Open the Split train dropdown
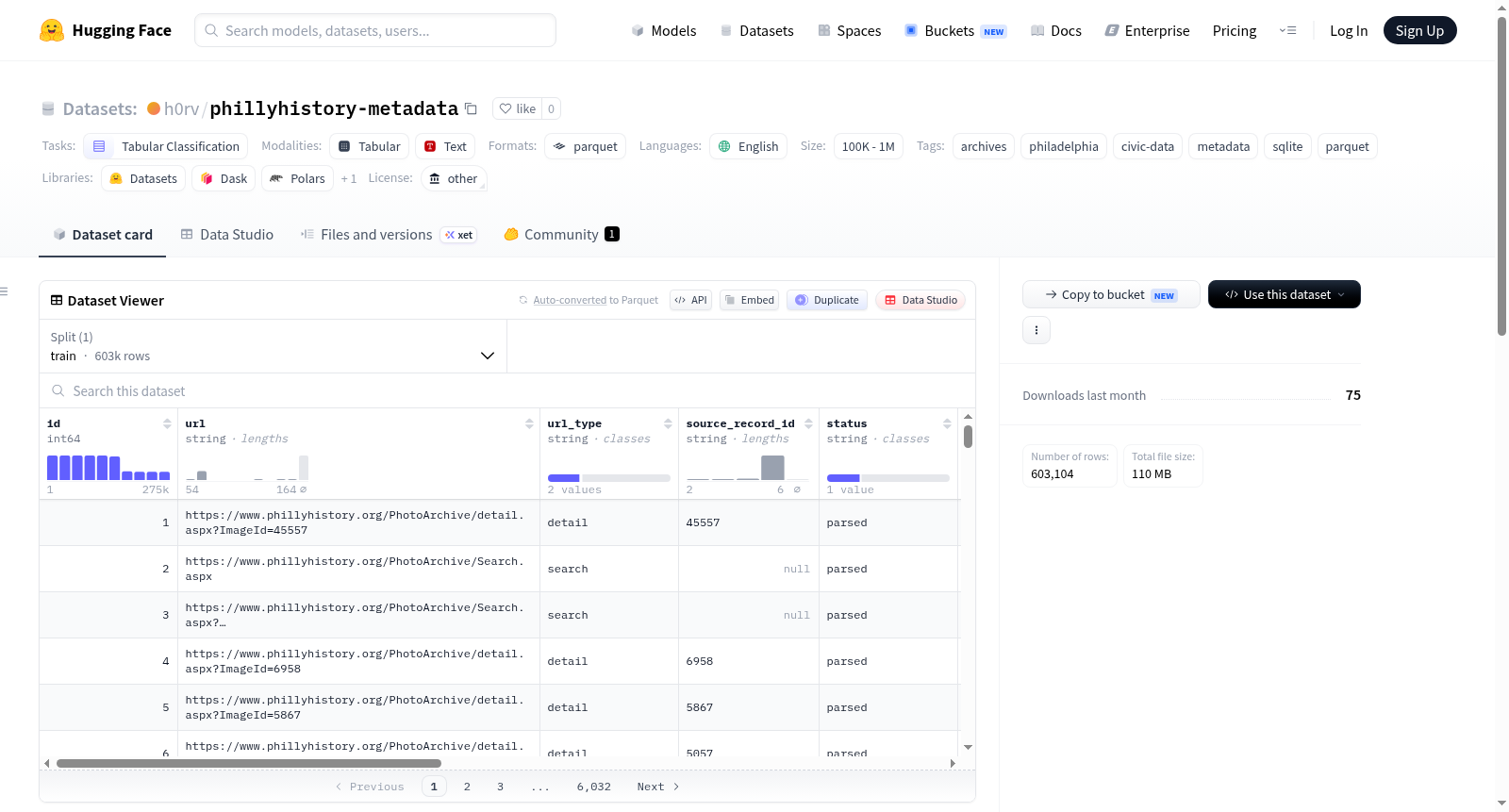The width and height of the screenshot is (1509, 812). point(273,346)
